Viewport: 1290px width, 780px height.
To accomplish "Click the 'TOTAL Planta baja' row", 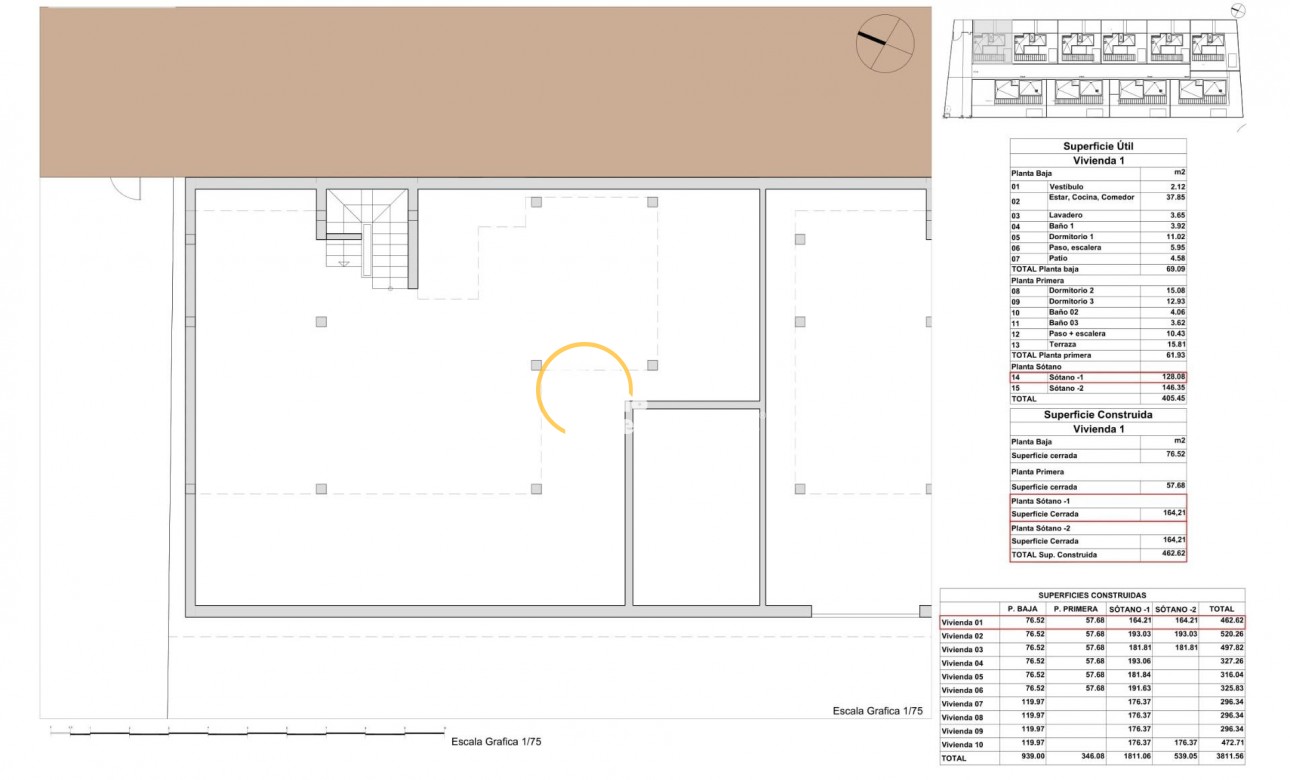I will (x=1098, y=269).
